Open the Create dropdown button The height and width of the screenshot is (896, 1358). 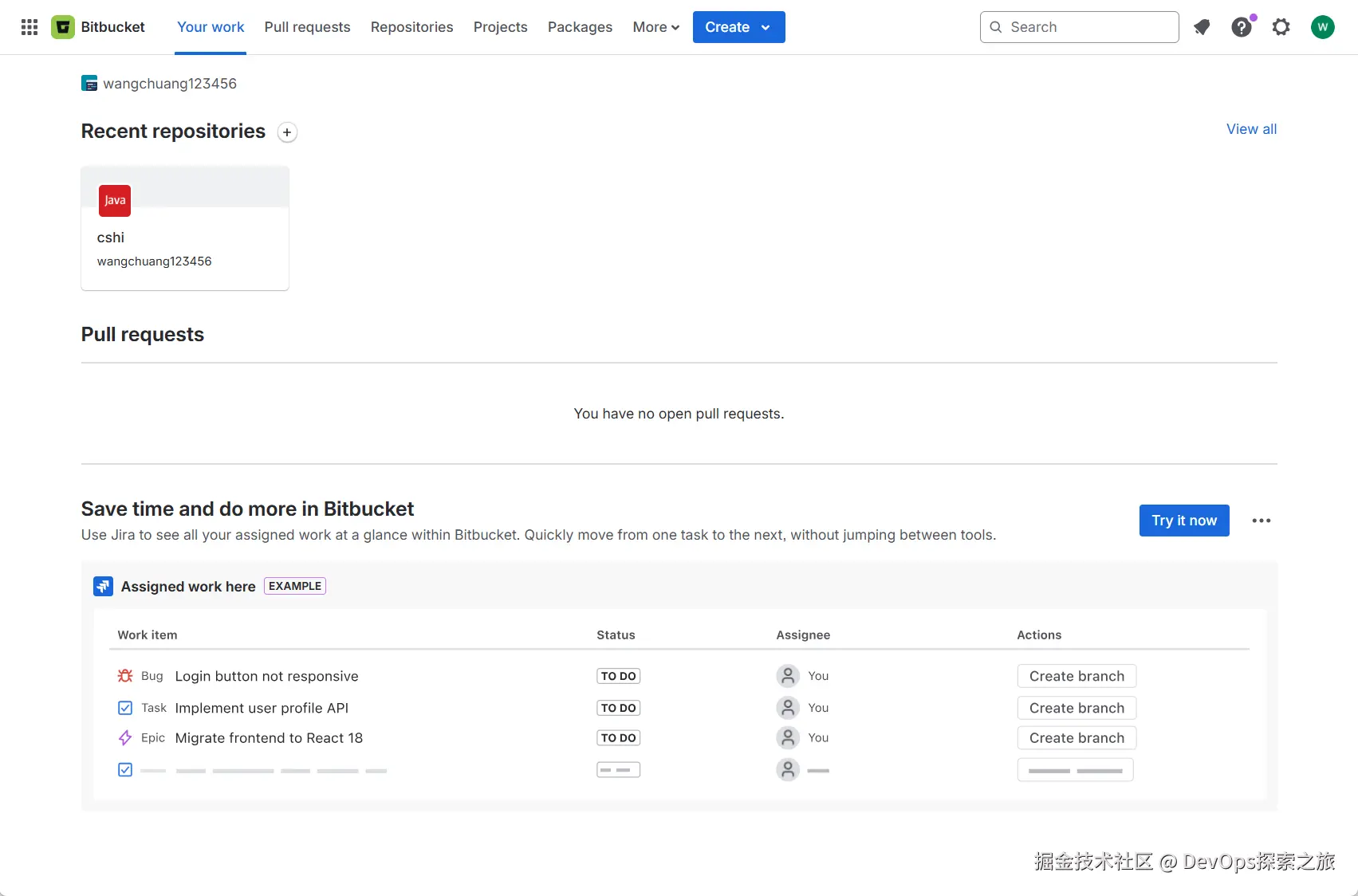738,27
